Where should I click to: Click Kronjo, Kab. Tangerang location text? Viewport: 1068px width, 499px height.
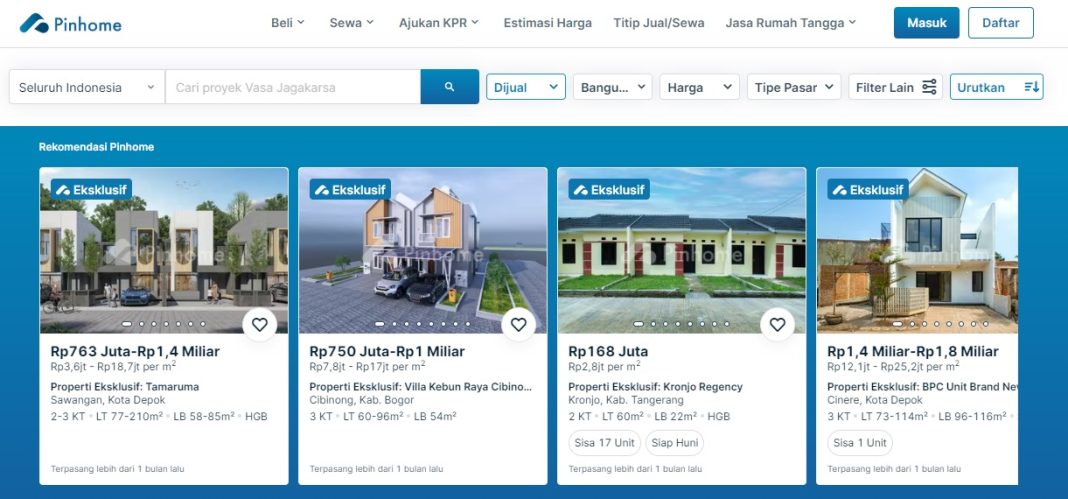coord(624,400)
